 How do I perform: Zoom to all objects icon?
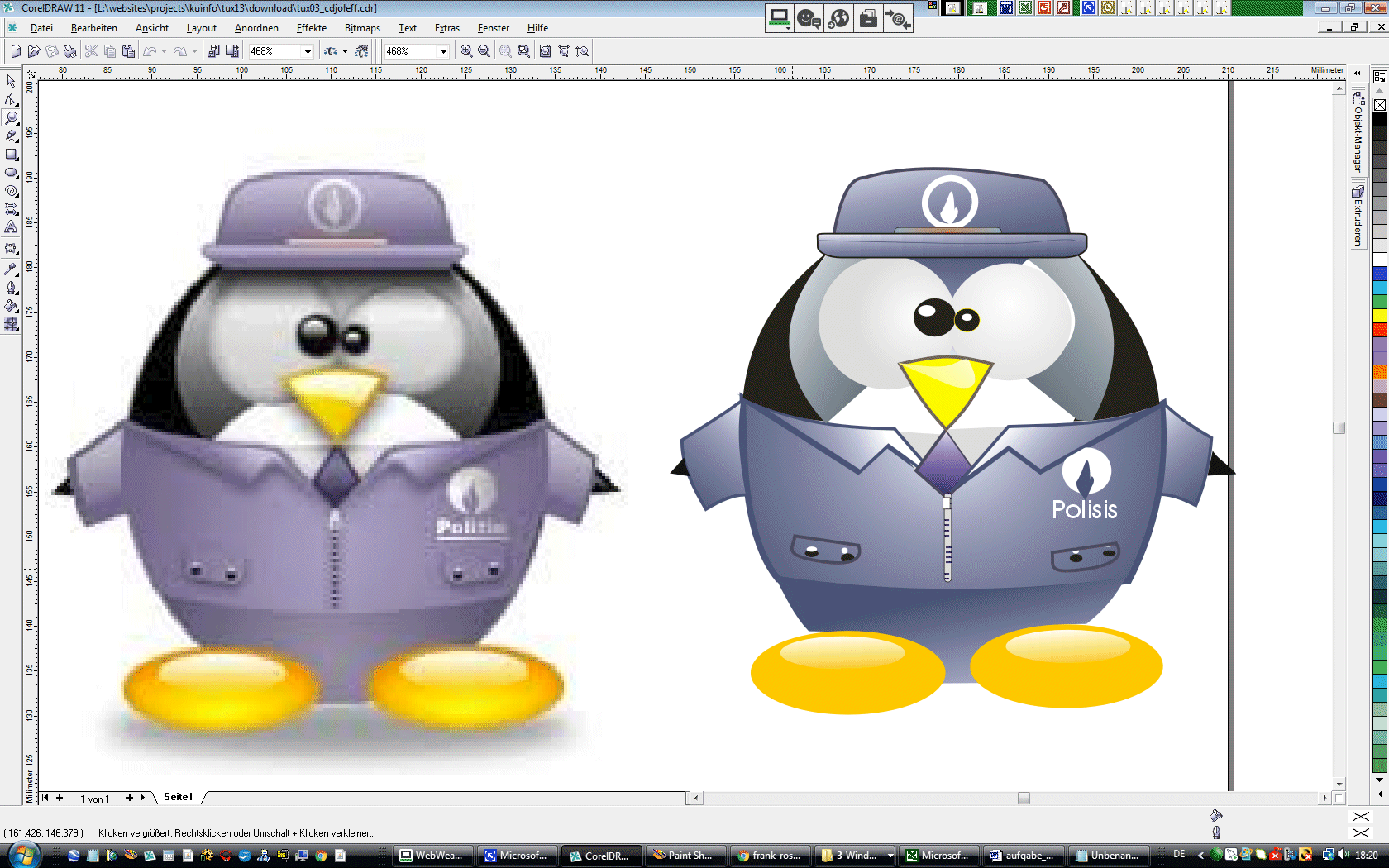pyautogui.click(x=523, y=51)
